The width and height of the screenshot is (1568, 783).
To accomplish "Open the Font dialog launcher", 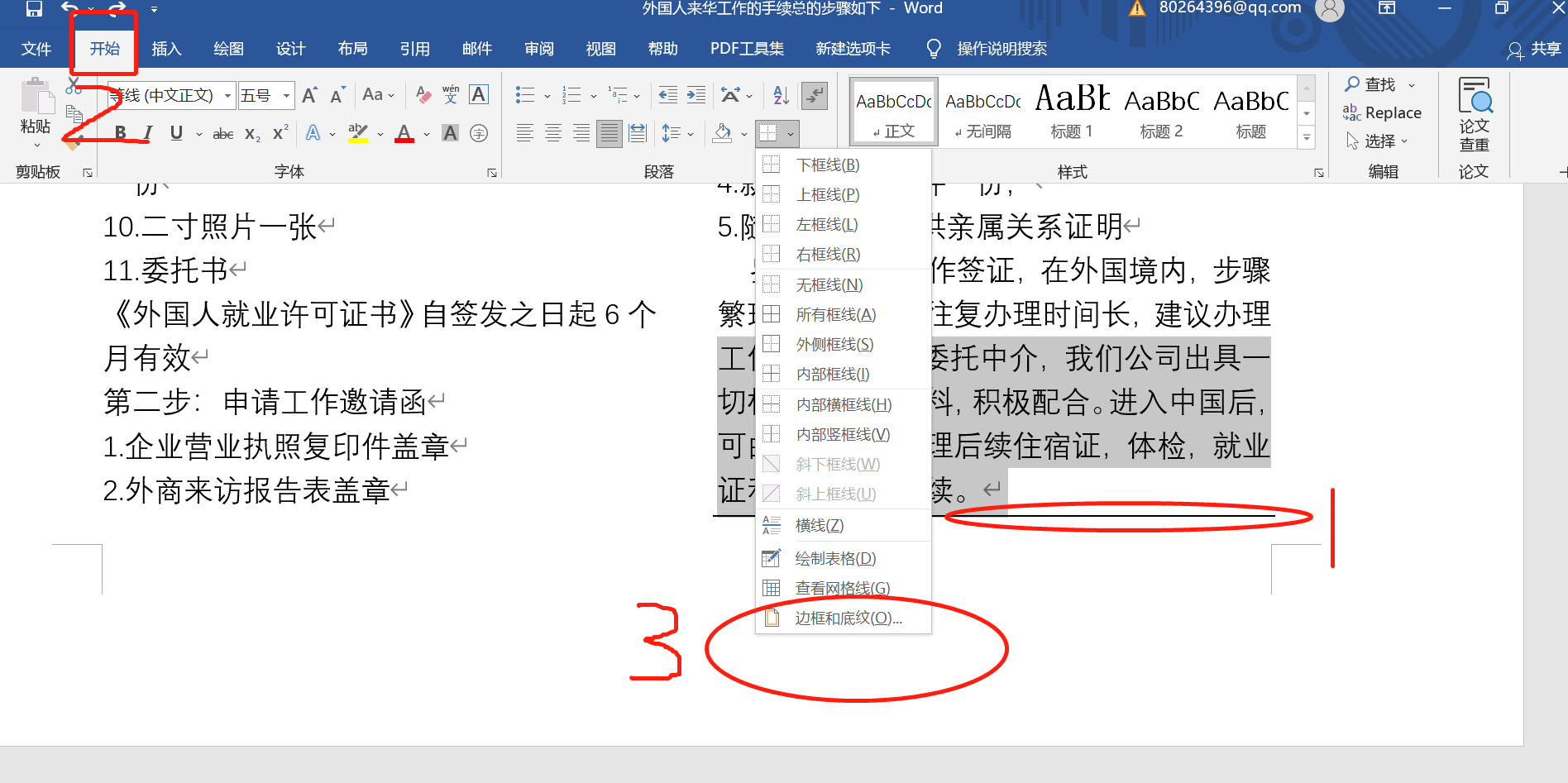I will coord(492,172).
